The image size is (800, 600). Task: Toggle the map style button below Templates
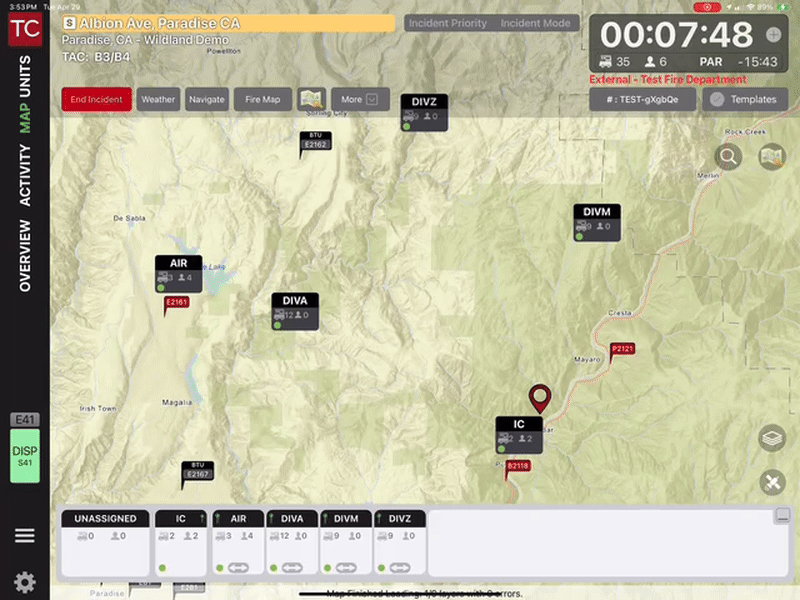point(771,156)
